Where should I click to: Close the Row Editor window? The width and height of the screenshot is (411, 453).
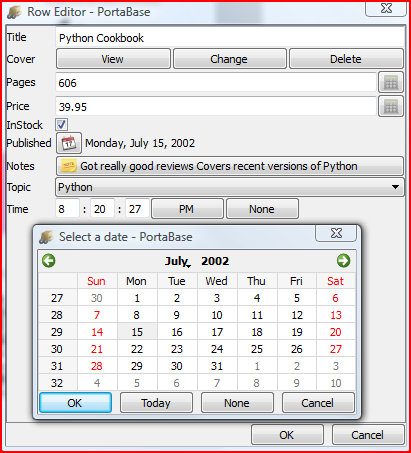386,8
